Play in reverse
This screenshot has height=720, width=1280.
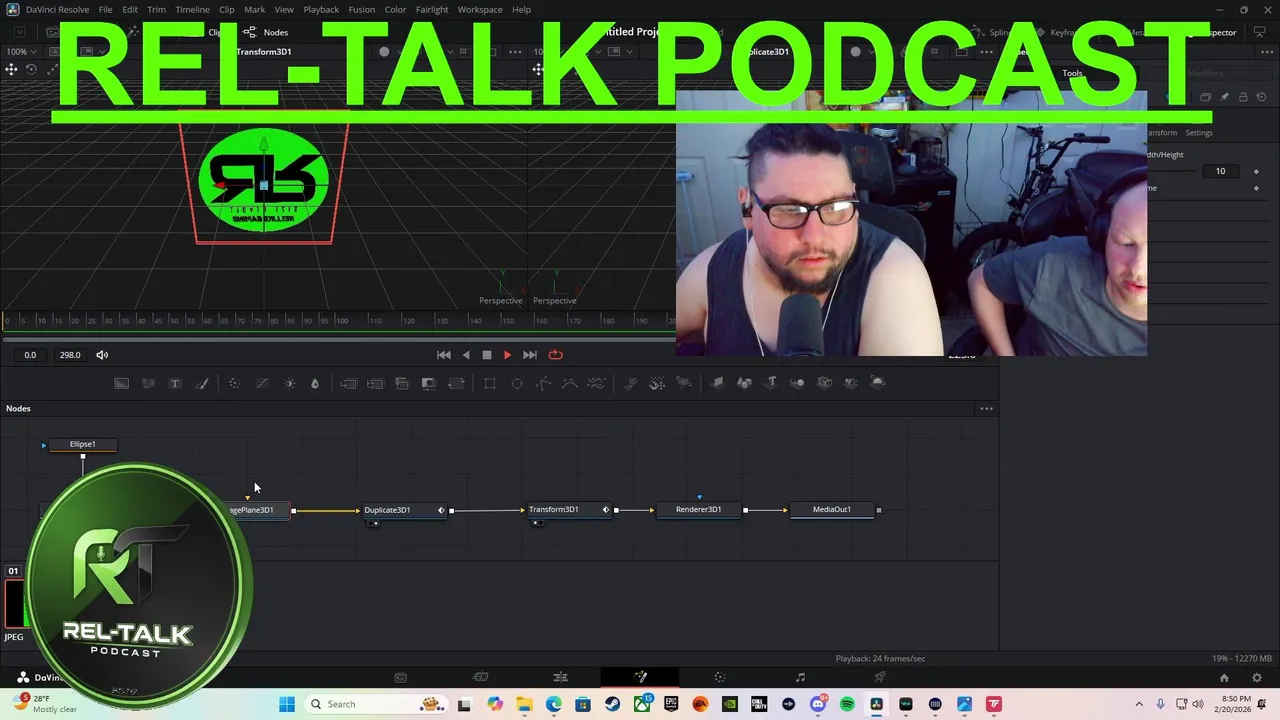(x=466, y=355)
